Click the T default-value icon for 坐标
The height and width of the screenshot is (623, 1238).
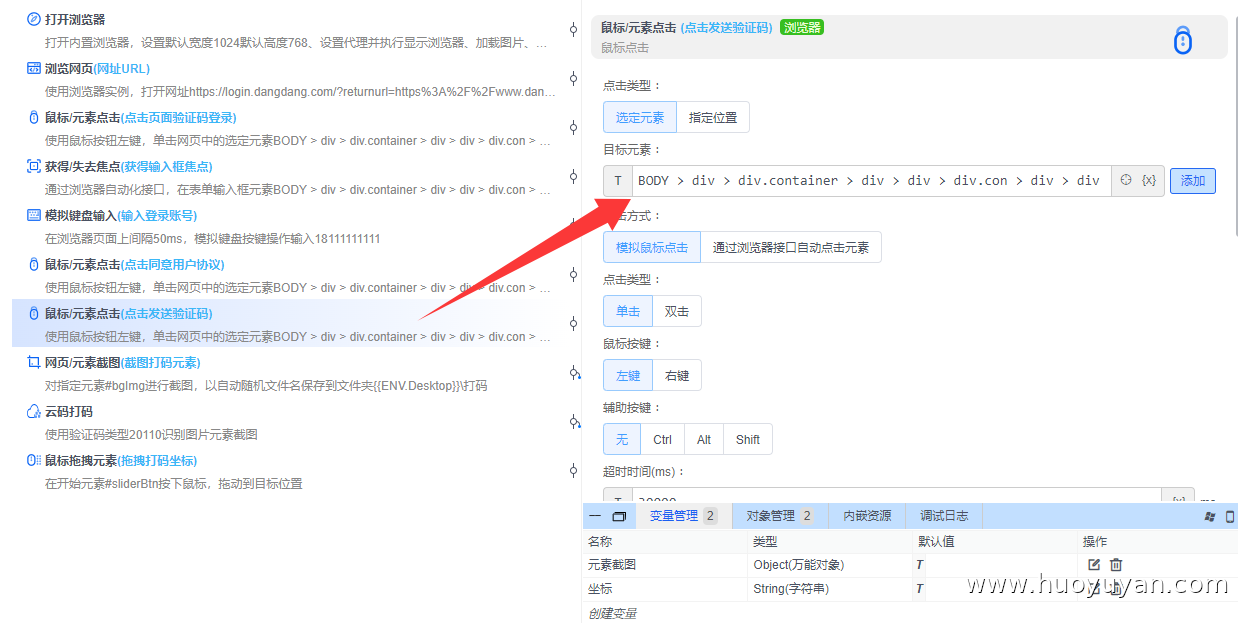pos(920,589)
